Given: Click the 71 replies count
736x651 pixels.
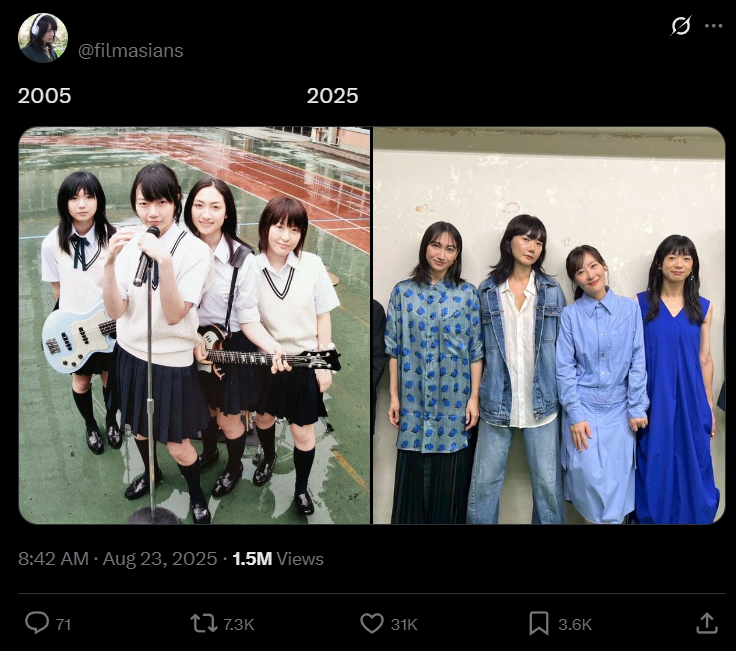Looking at the screenshot, I should [x=63, y=625].
